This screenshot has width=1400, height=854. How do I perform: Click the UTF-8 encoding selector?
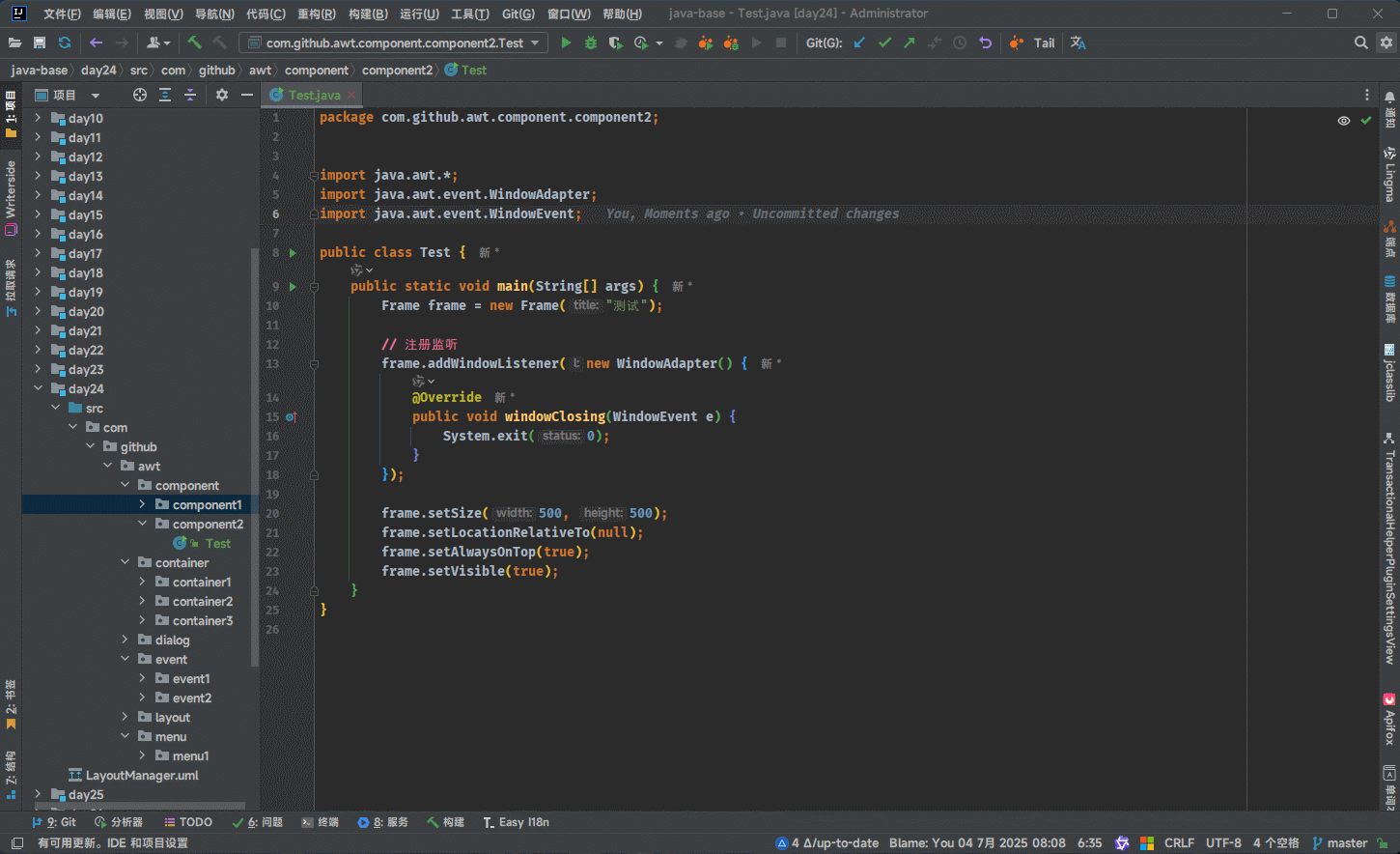click(x=1222, y=843)
